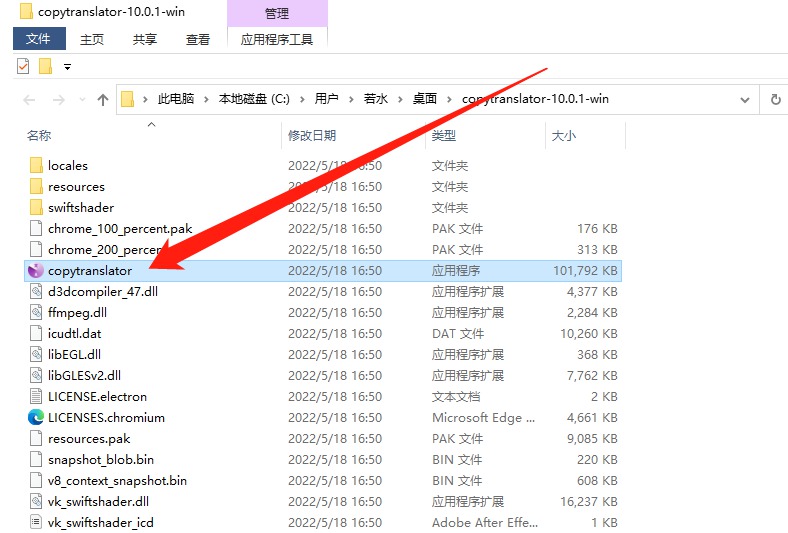Go back with the left arrow button
Screen dimensions: 788x533
[29, 100]
